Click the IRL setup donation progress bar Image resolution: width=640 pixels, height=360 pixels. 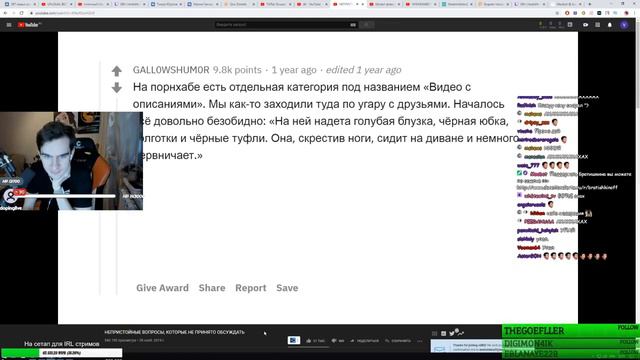(x=61, y=353)
